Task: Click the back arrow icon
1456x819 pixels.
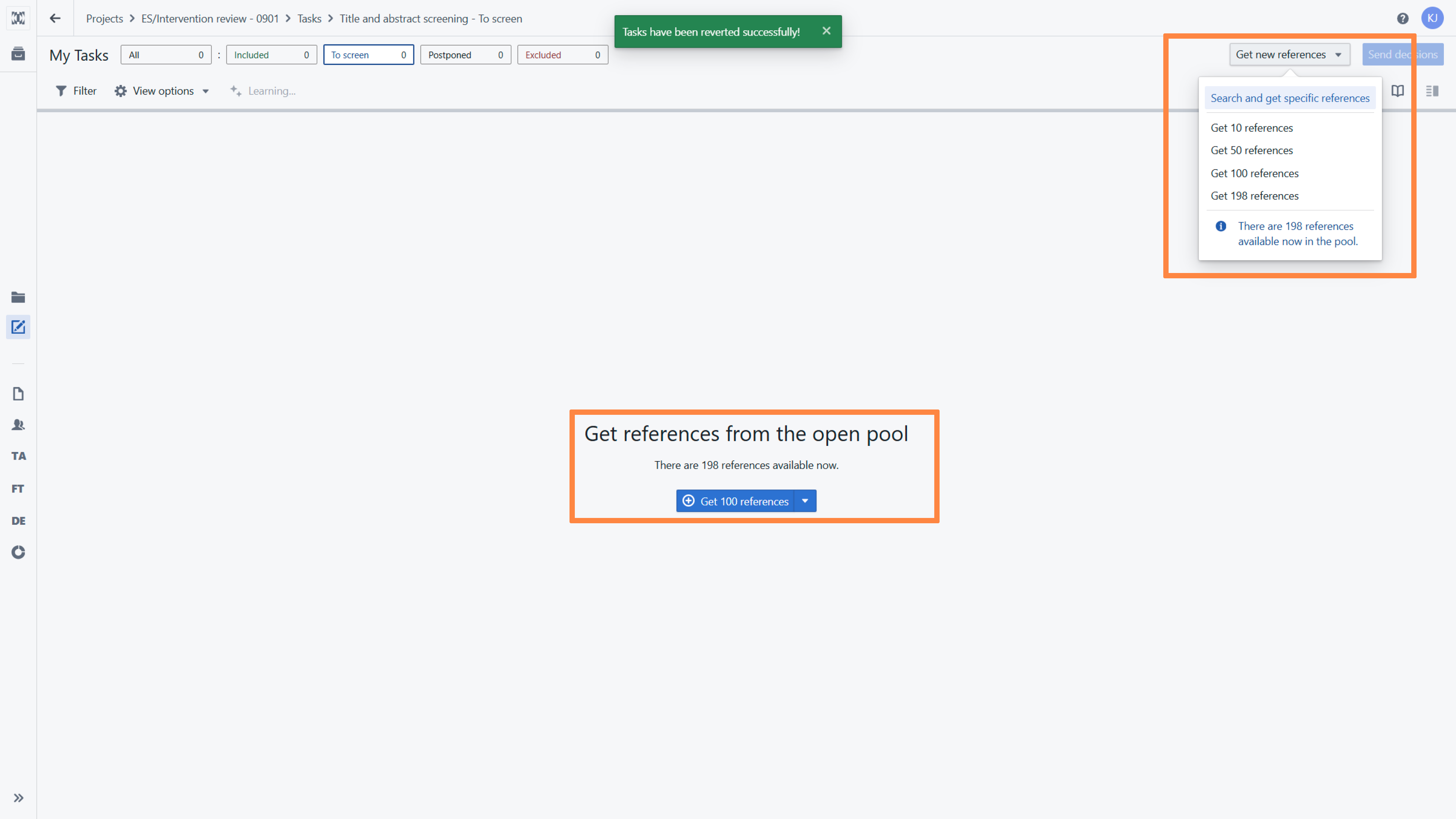Action: click(x=55, y=18)
